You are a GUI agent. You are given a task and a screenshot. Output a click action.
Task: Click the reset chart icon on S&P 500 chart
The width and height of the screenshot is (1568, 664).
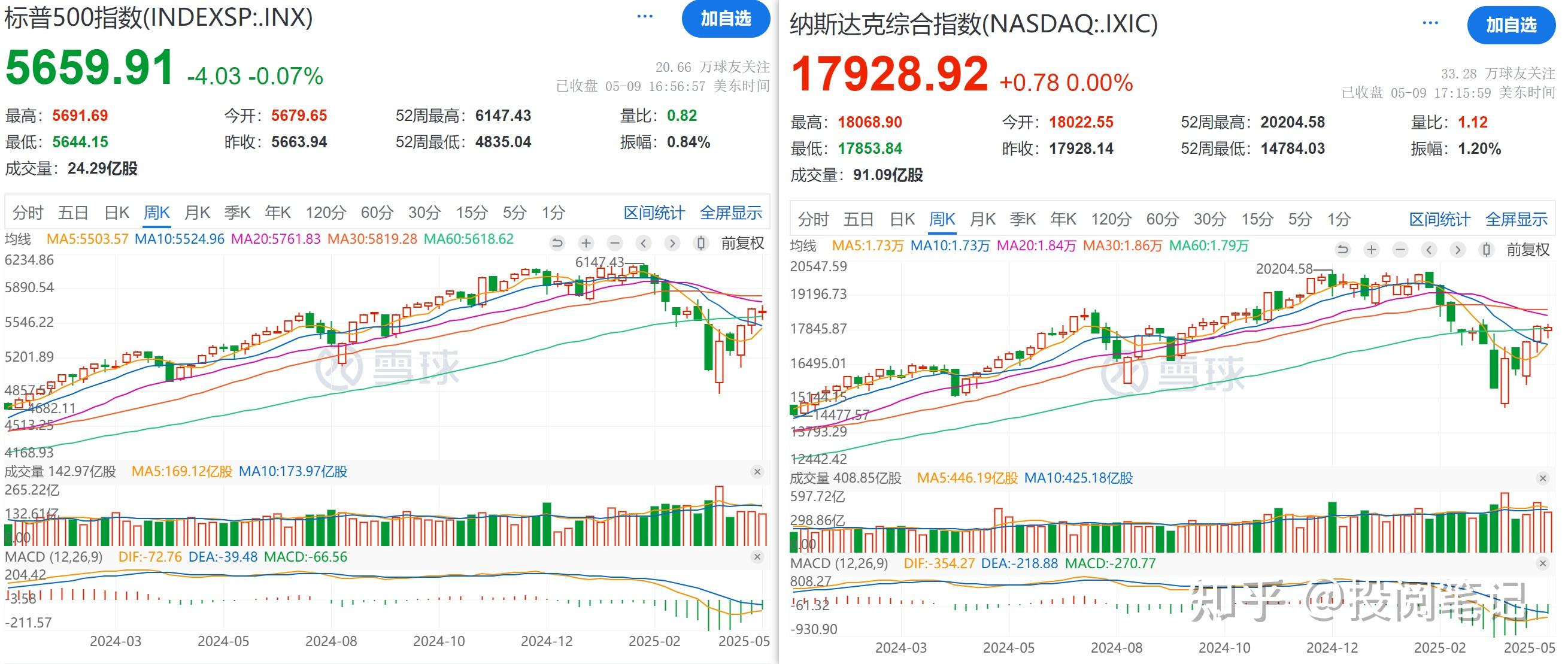click(558, 243)
